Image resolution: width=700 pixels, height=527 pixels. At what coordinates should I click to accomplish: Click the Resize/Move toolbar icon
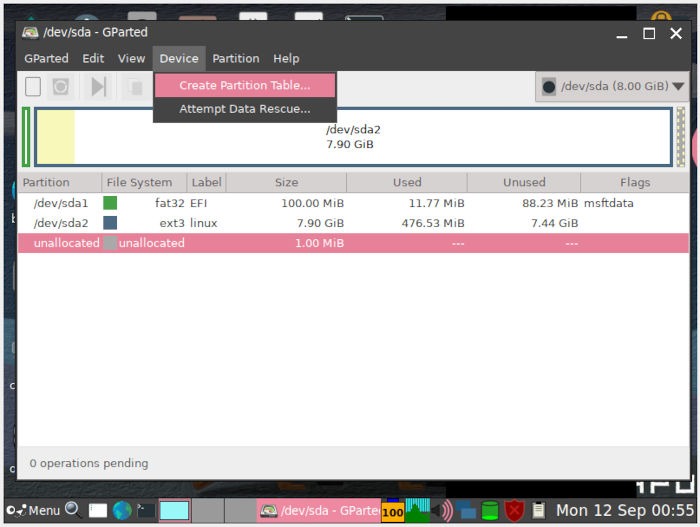[98, 87]
